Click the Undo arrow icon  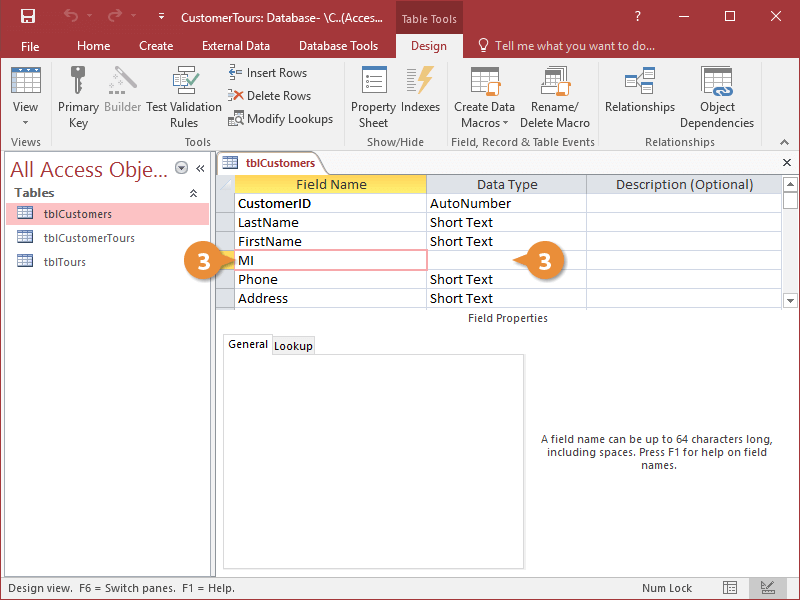pos(71,16)
